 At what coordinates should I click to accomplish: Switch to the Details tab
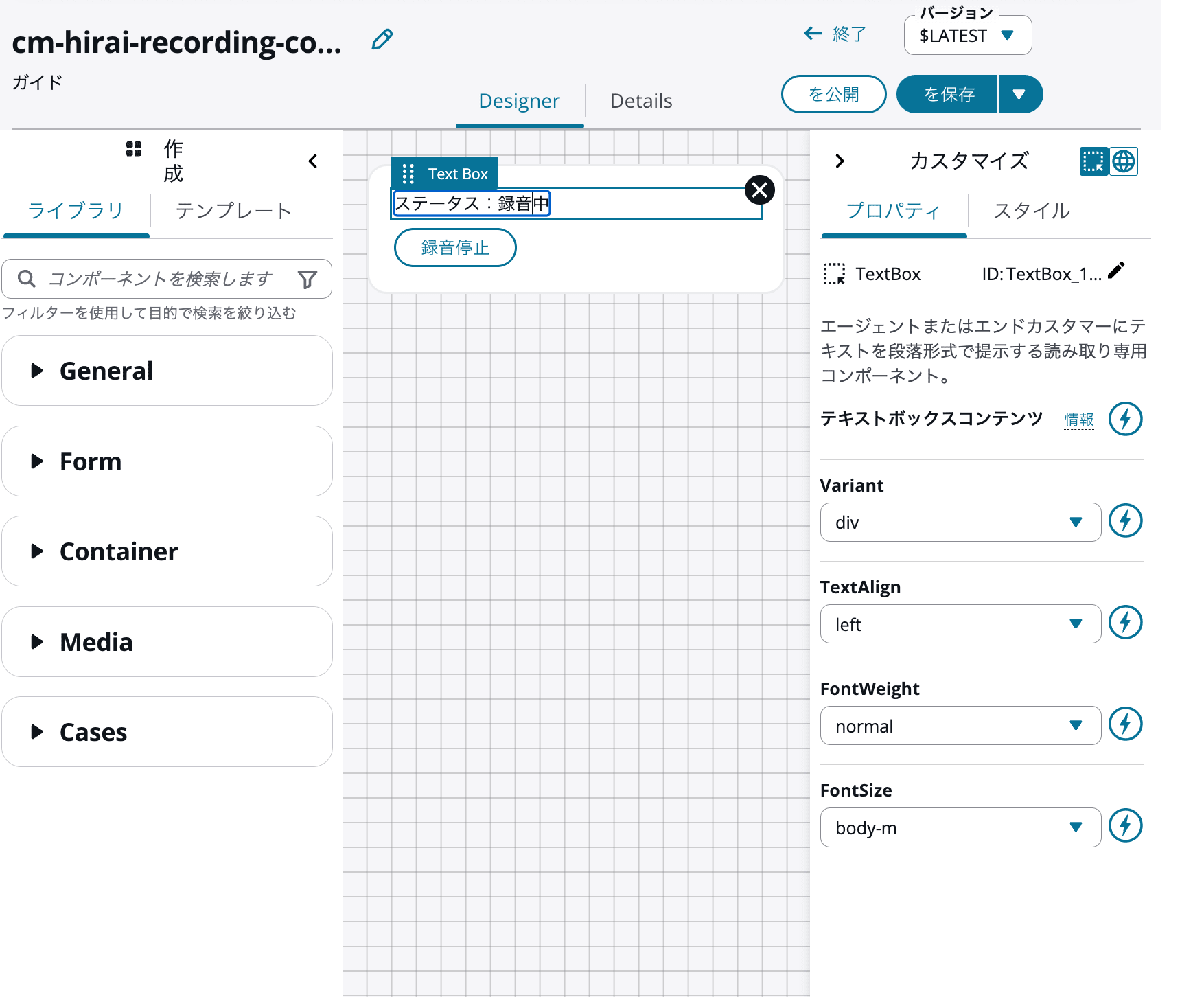click(x=641, y=101)
